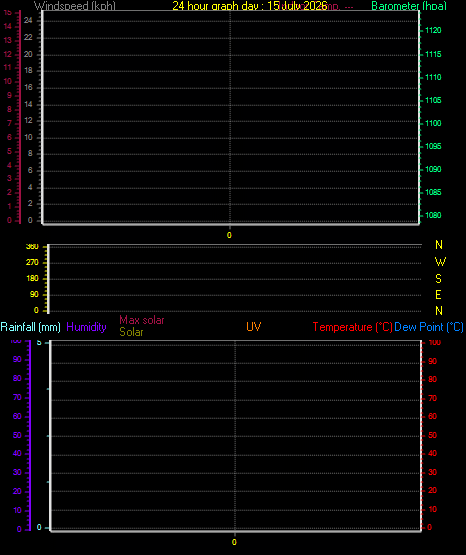Click the 40 value on red temperature axis
Image resolution: width=466 pixels, height=555 pixels.
tap(432, 453)
